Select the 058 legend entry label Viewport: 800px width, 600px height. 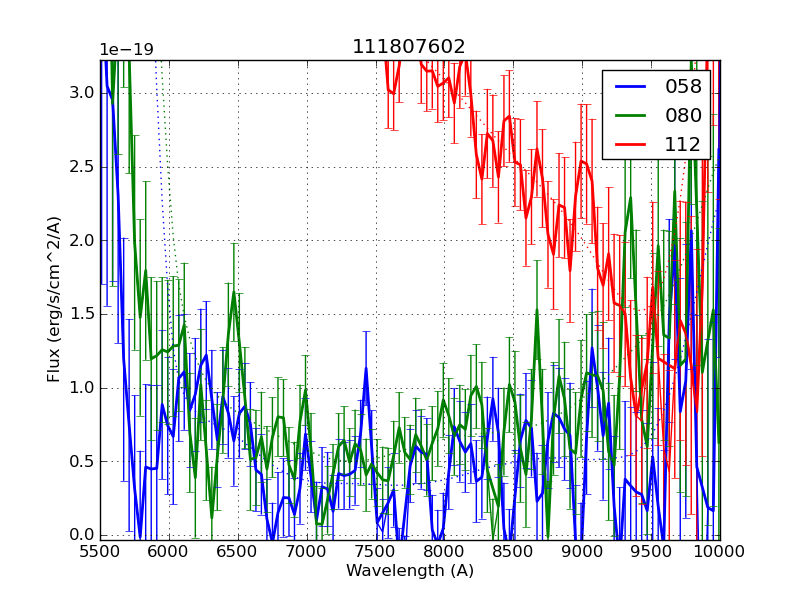pos(683,86)
